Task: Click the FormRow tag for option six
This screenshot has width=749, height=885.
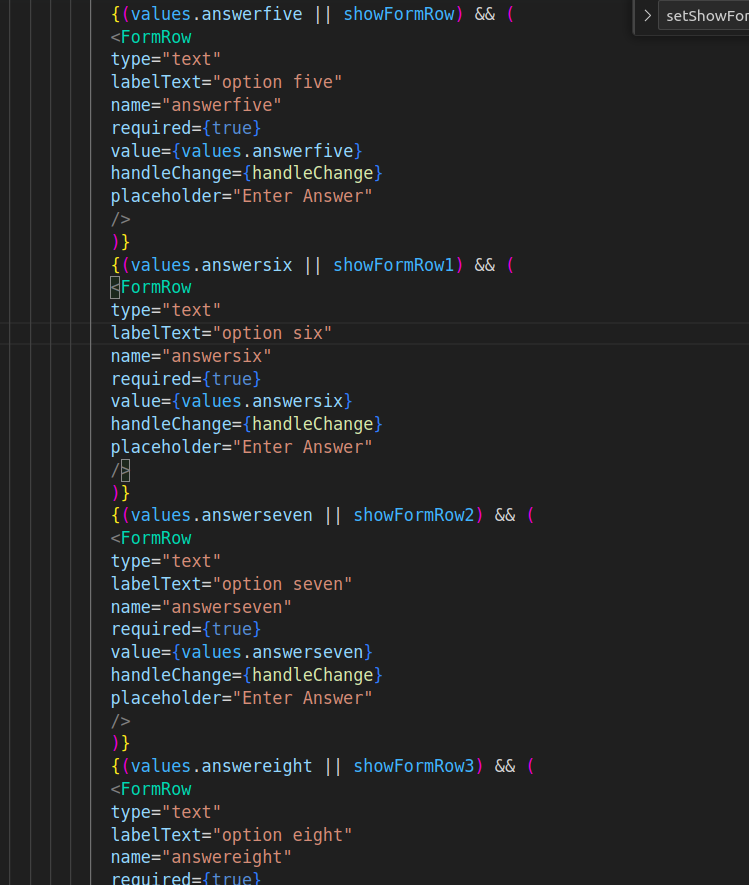Action: coord(155,288)
